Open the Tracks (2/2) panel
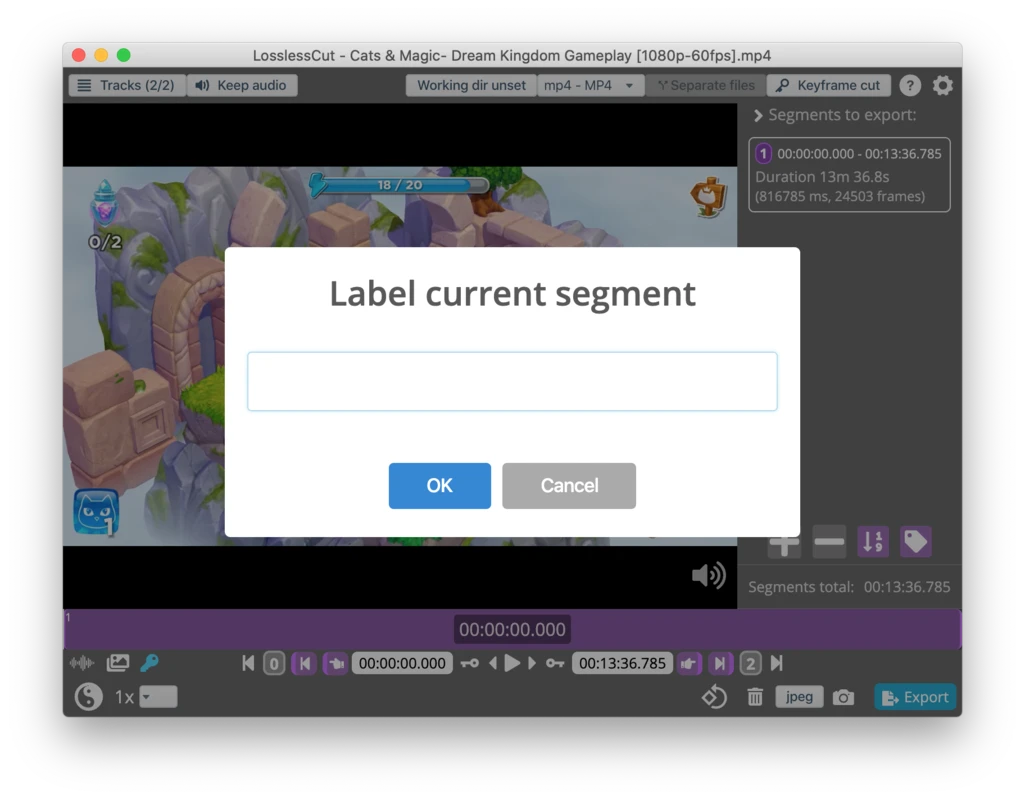This screenshot has height=800, width=1025. point(127,86)
